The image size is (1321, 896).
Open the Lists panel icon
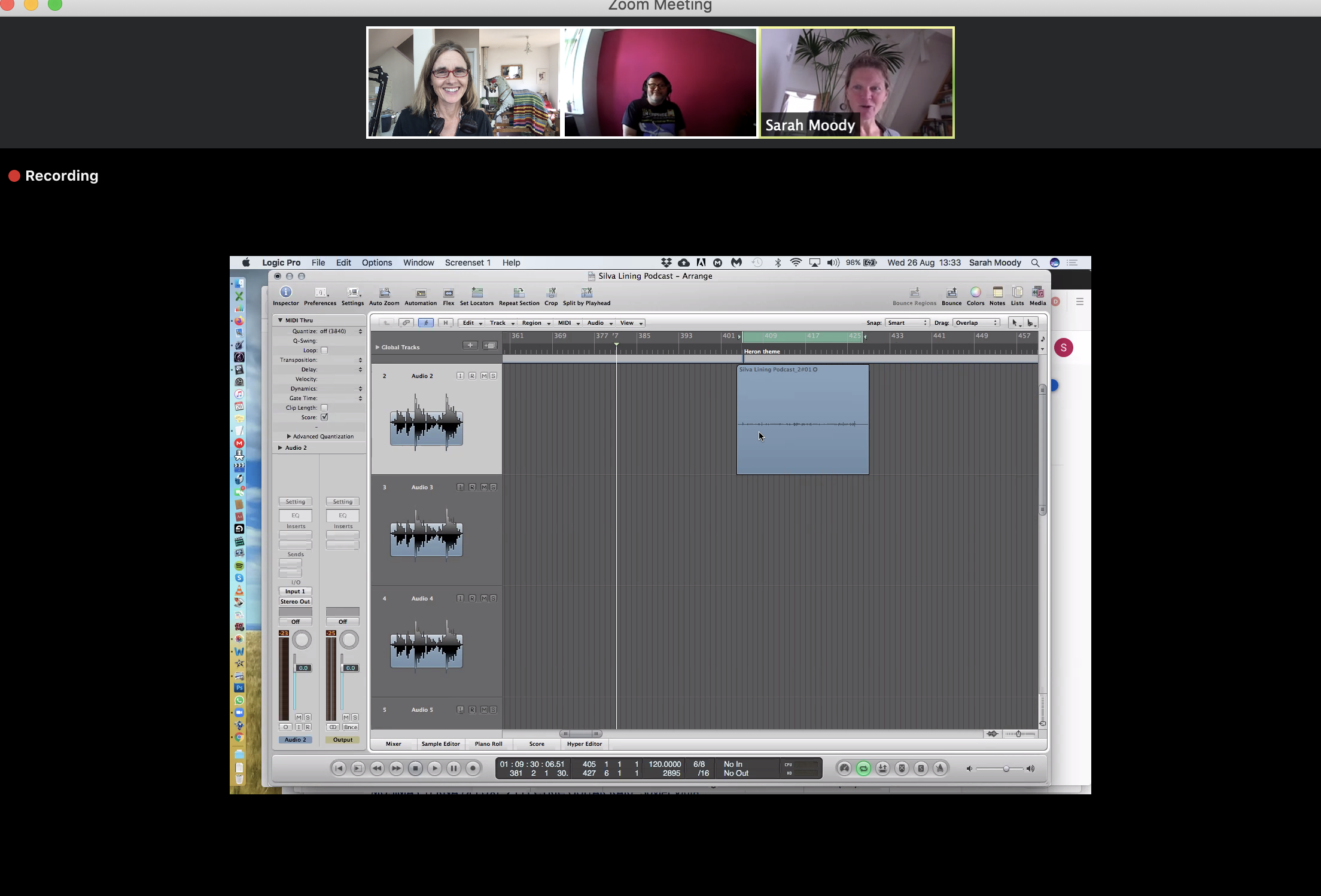(x=1017, y=292)
